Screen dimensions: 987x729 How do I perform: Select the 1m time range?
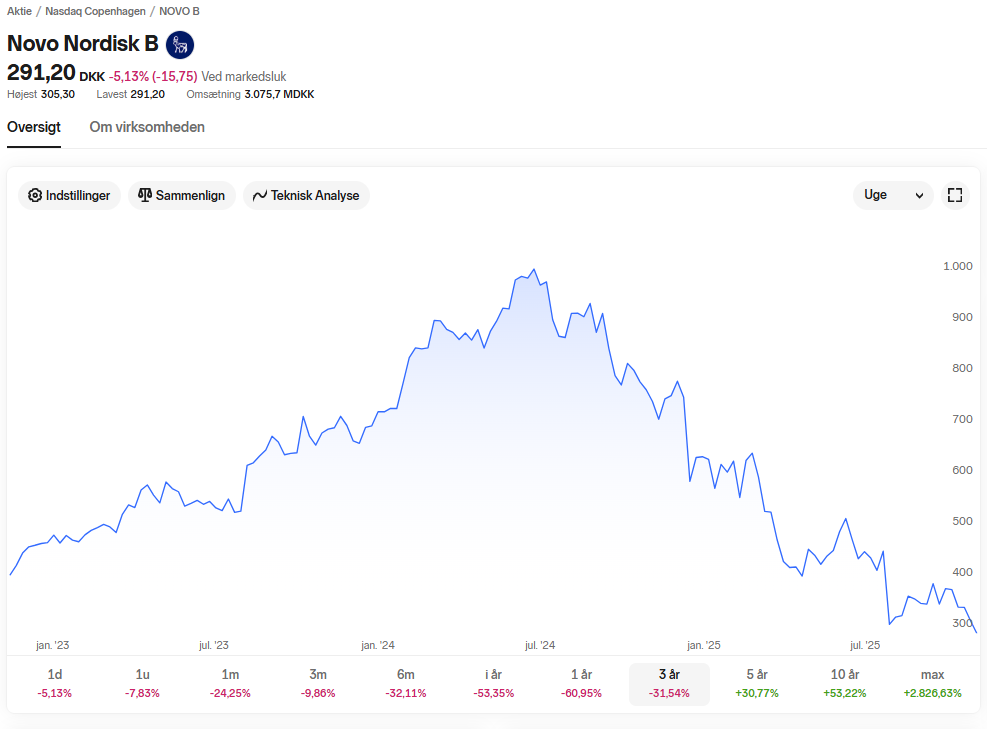pos(230,683)
